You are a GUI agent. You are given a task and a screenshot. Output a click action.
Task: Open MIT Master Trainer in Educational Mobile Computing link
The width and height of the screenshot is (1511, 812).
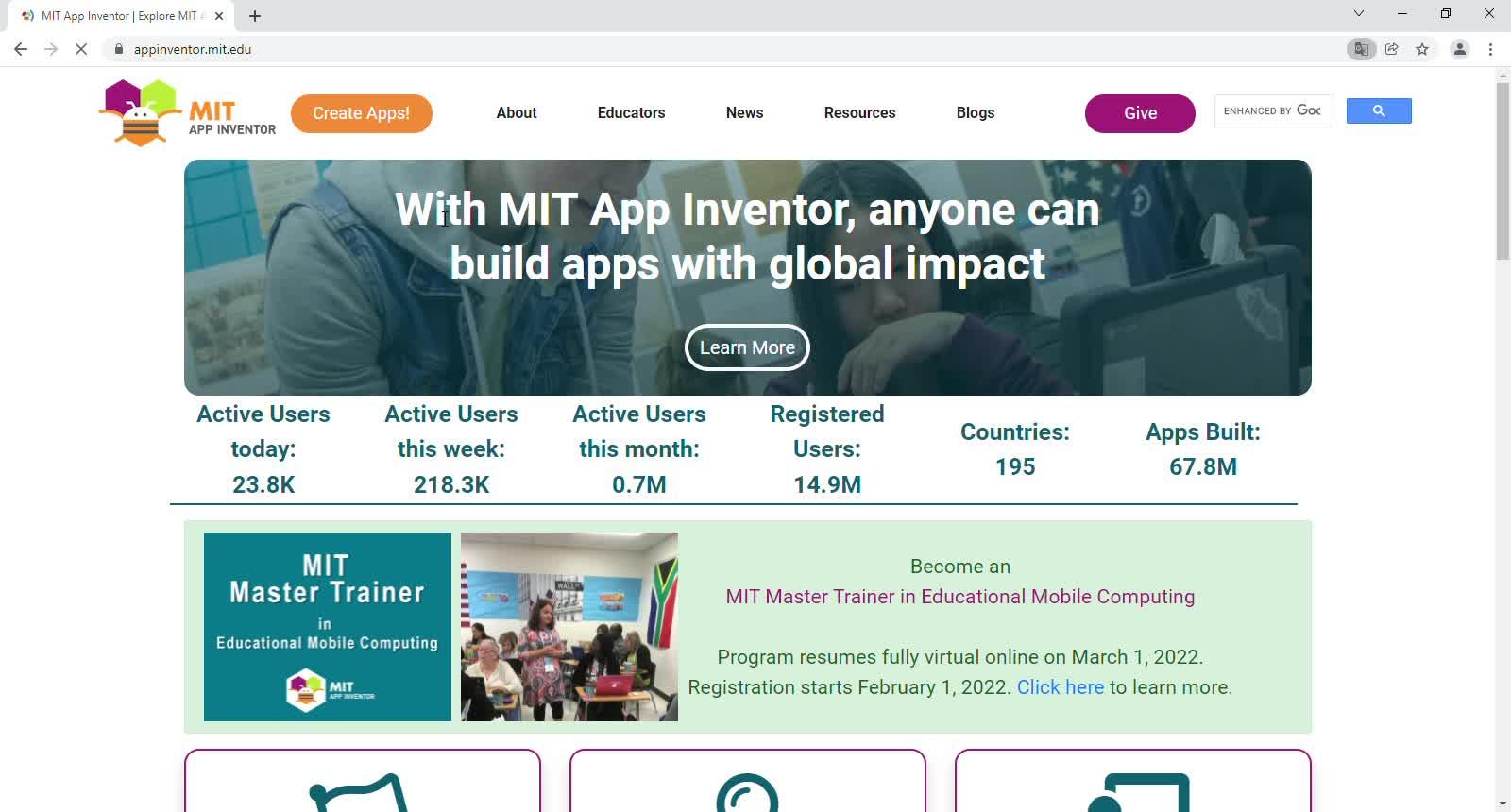pos(960,597)
